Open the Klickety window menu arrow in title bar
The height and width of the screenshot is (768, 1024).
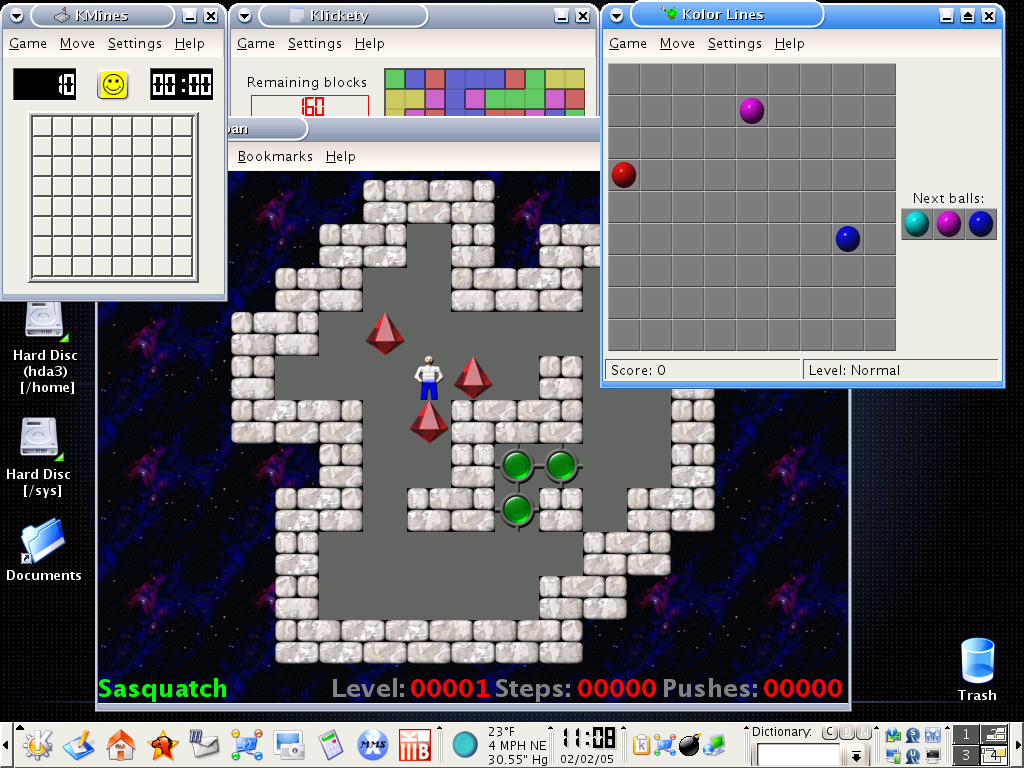coord(244,16)
